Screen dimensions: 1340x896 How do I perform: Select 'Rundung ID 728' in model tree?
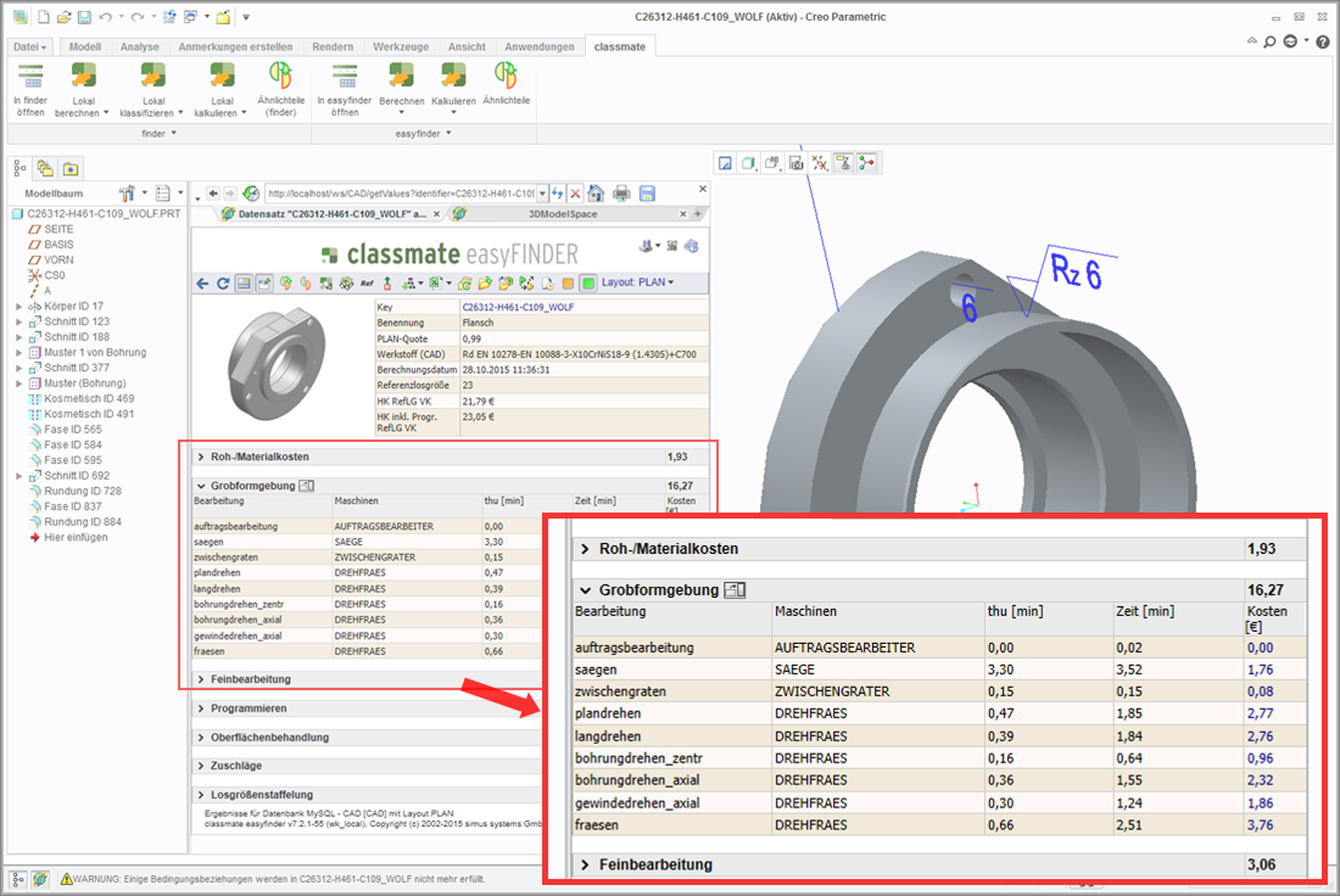(82, 491)
